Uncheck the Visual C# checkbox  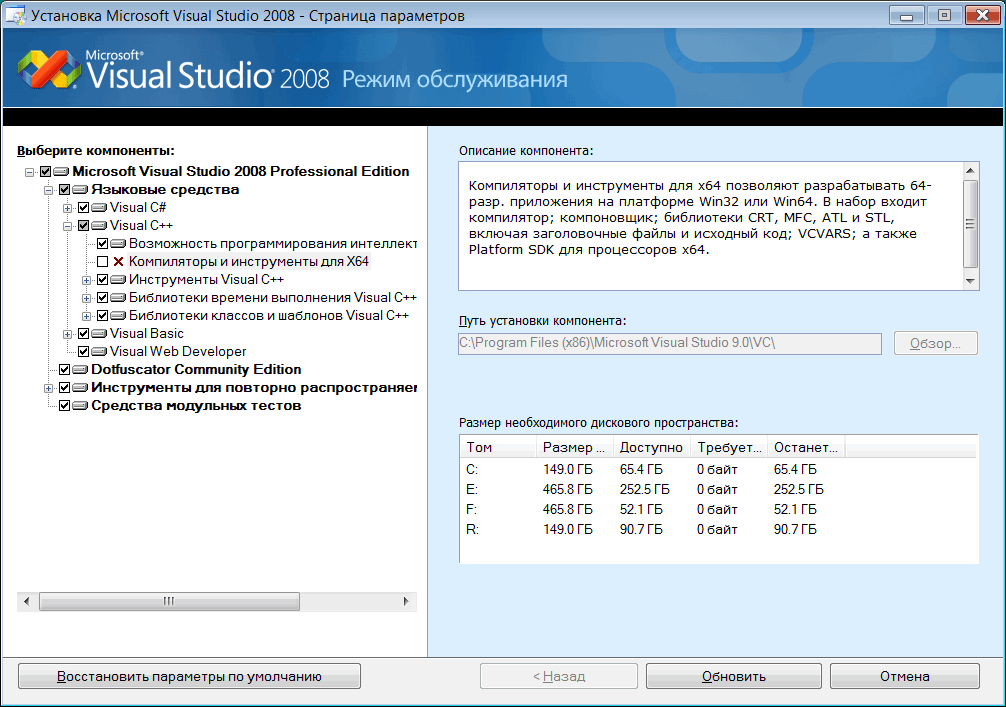[83, 208]
